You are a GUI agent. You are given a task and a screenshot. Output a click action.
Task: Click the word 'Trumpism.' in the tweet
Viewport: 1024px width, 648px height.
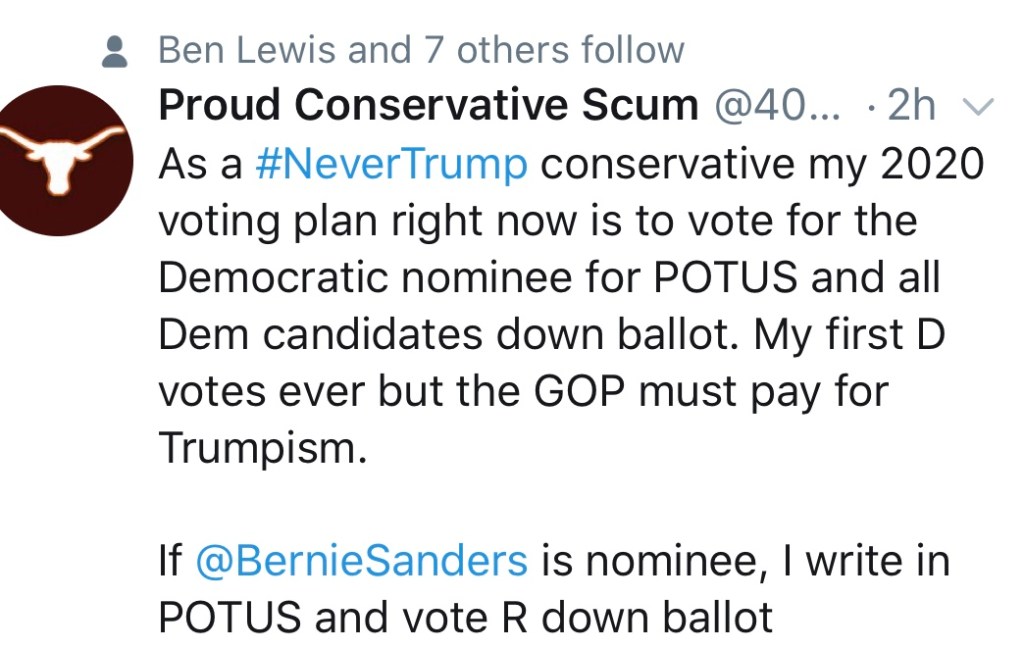(264, 448)
